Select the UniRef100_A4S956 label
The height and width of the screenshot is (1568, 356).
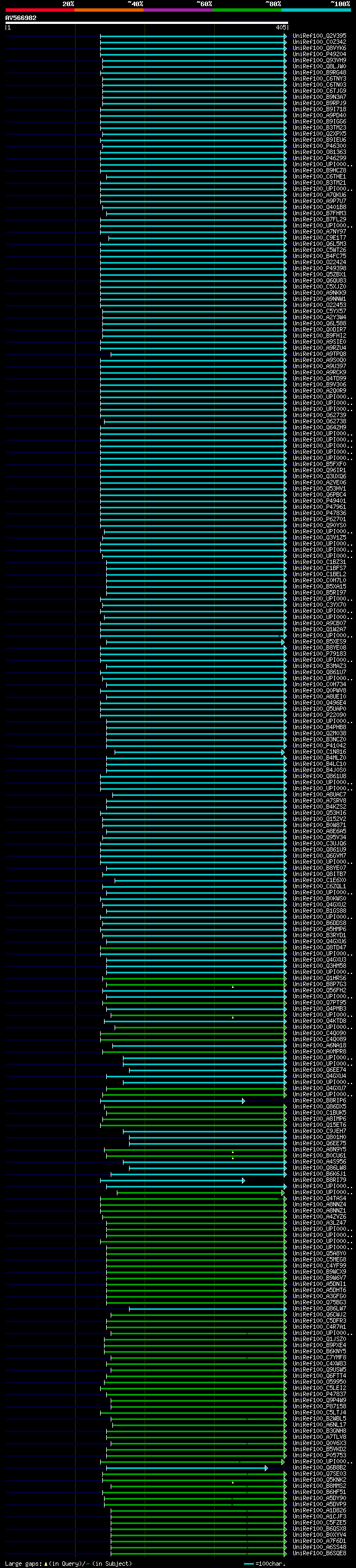319,1162
